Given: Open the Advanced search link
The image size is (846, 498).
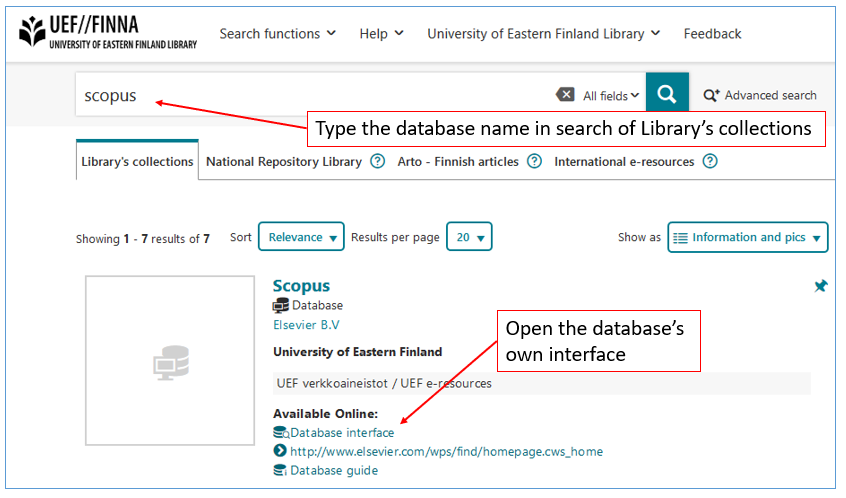Looking at the screenshot, I should pos(770,95).
